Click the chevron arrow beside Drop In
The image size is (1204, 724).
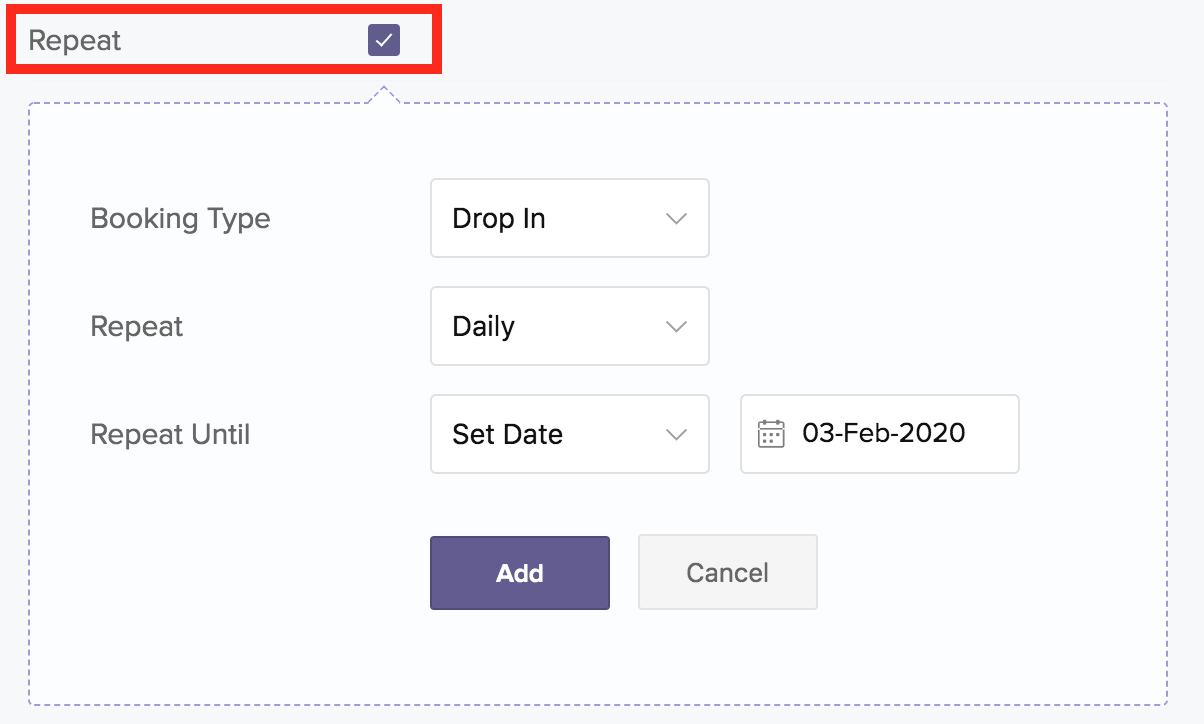coord(676,219)
